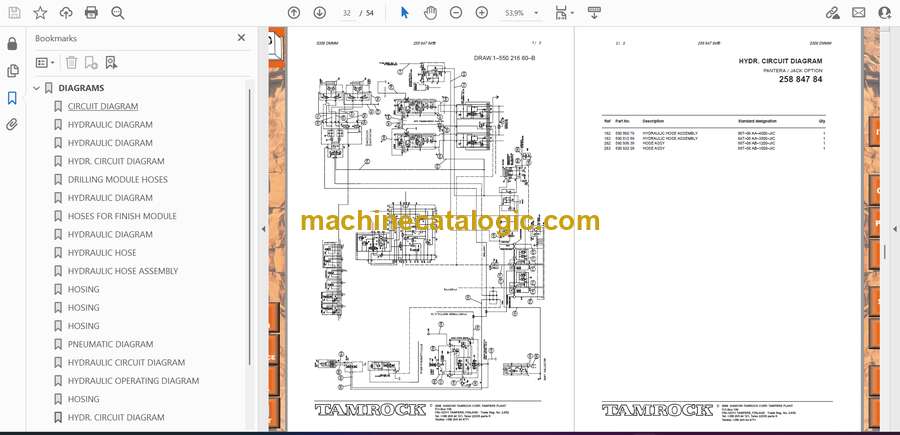Click the 258 847 84 part number heading

pos(800,79)
